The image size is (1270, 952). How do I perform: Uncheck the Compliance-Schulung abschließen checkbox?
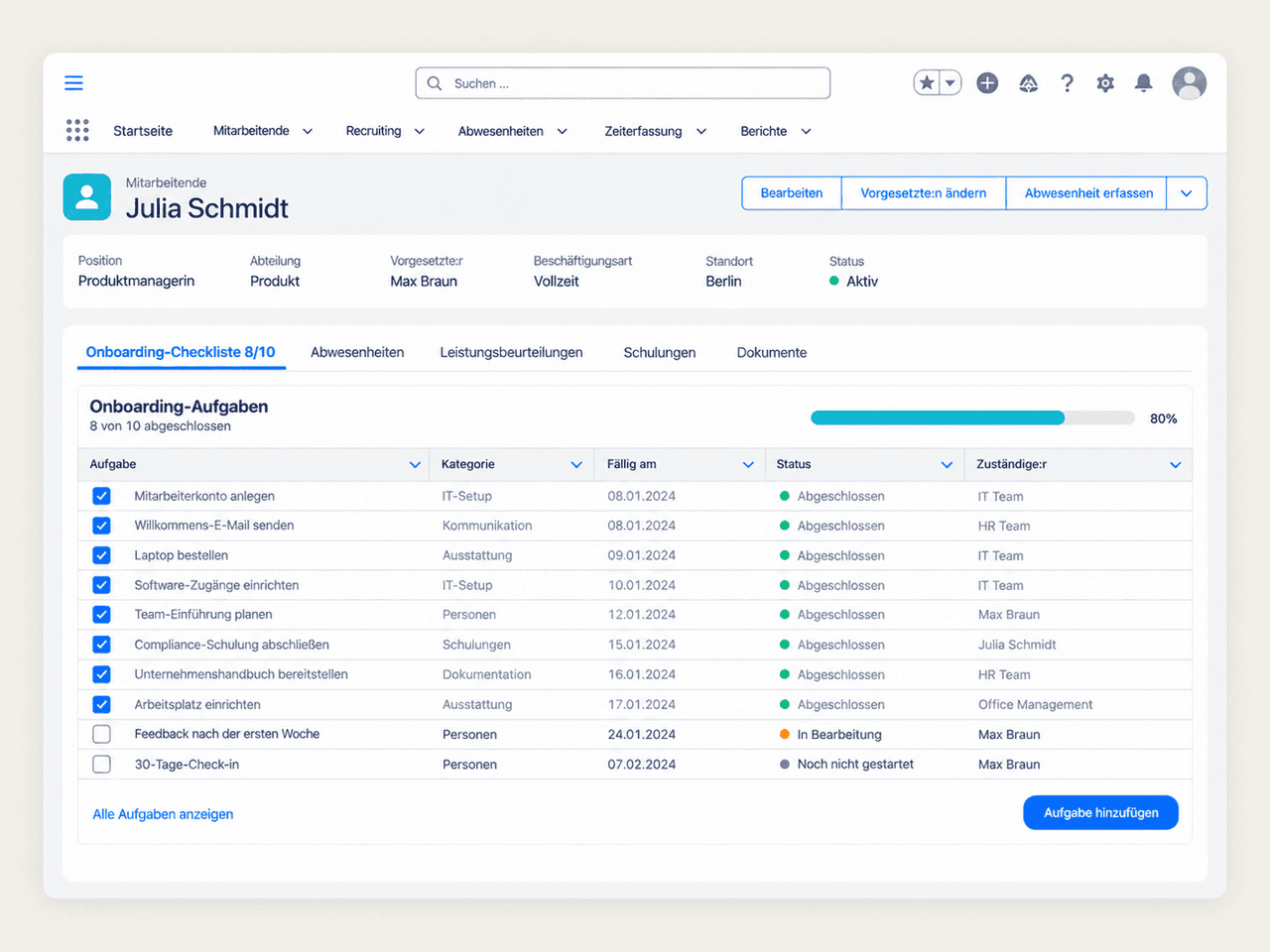pos(101,645)
